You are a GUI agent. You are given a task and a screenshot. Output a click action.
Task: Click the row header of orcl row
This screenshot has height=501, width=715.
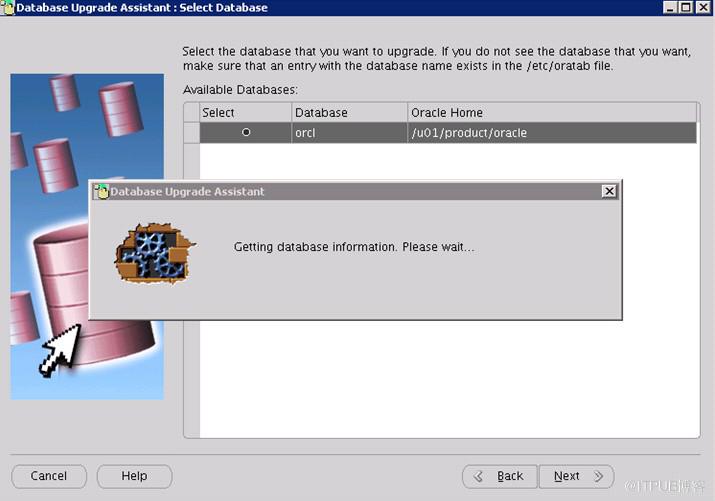click(x=192, y=133)
